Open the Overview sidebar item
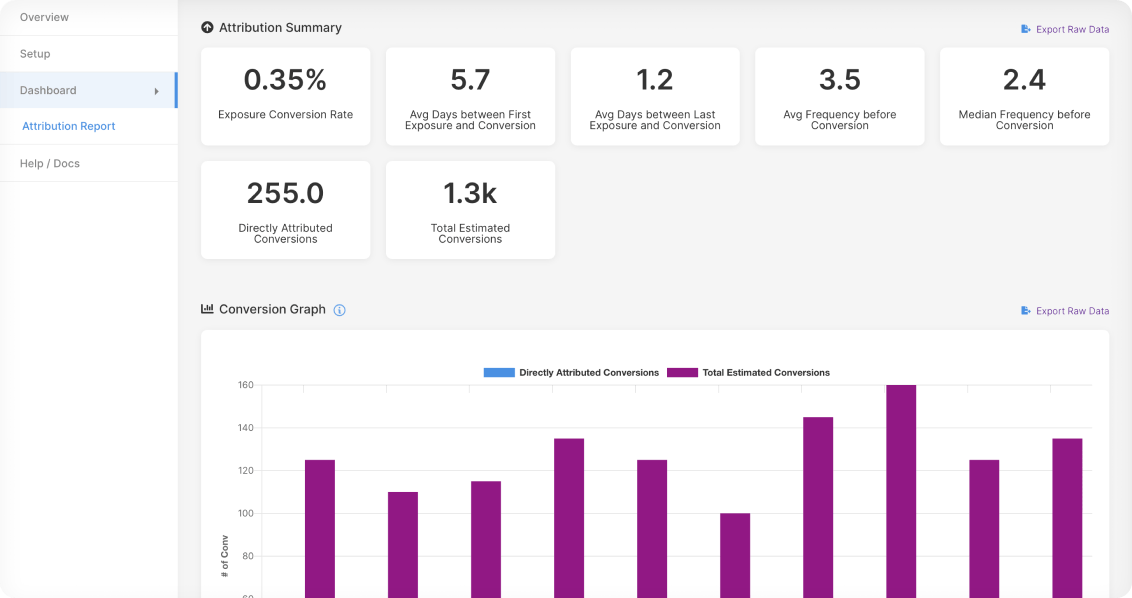 pyautogui.click(x=45, y=17)
